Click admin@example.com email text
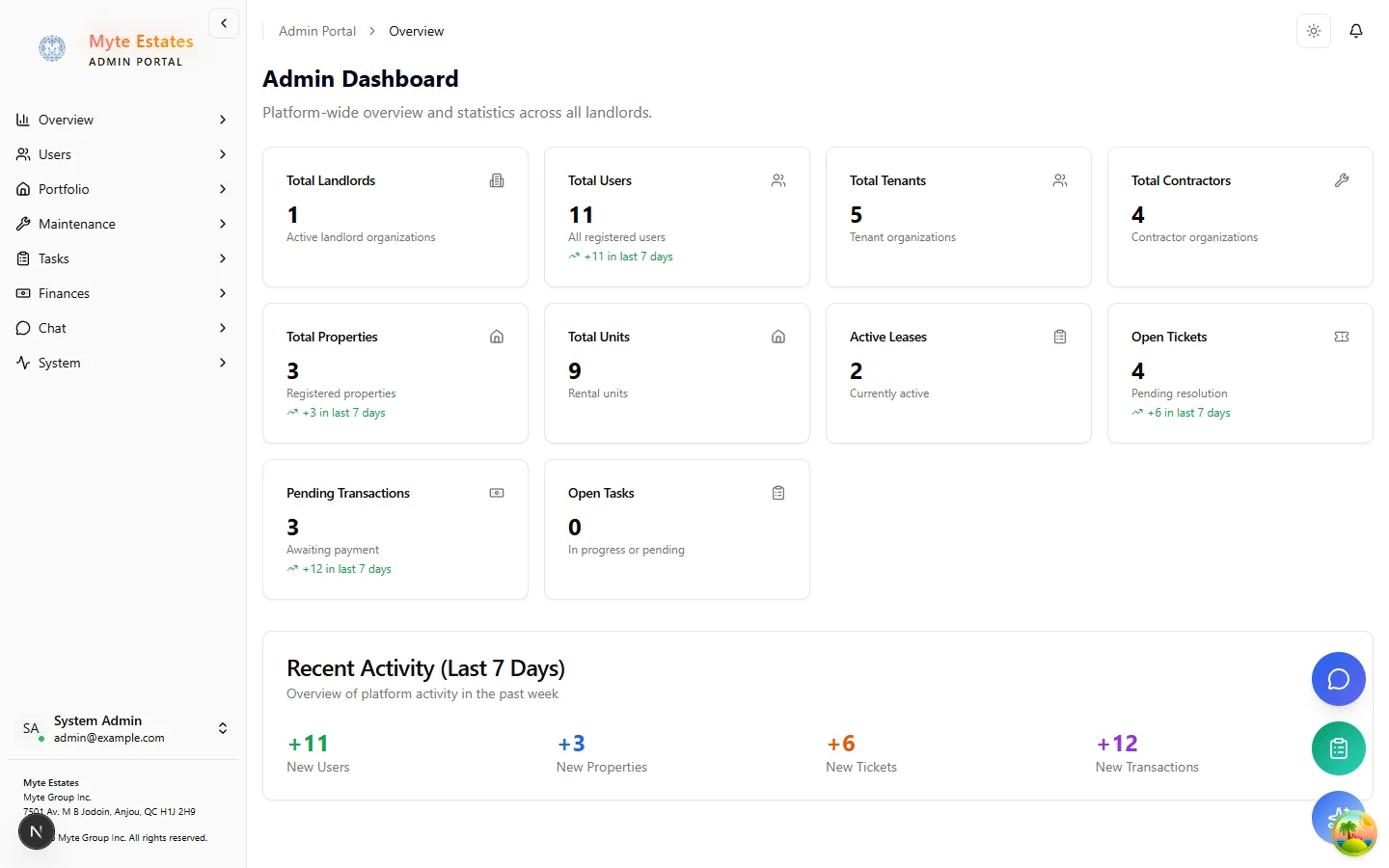This screenshot has width=1389, height=868. coord(109,738)
